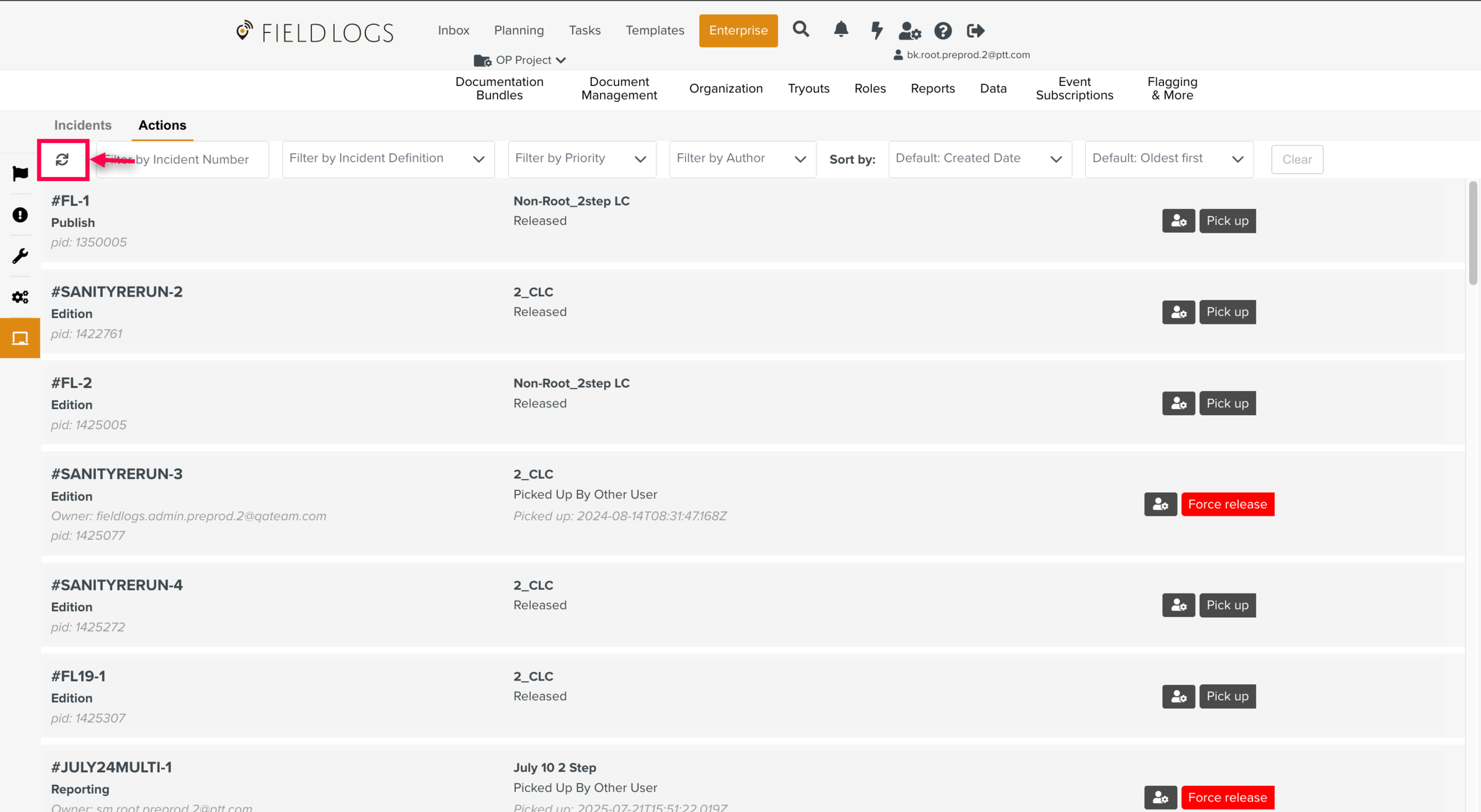Viewport: 1481px width, 812px height.
Task: Open the help question mark icon
Action: (x=943, y=30)
